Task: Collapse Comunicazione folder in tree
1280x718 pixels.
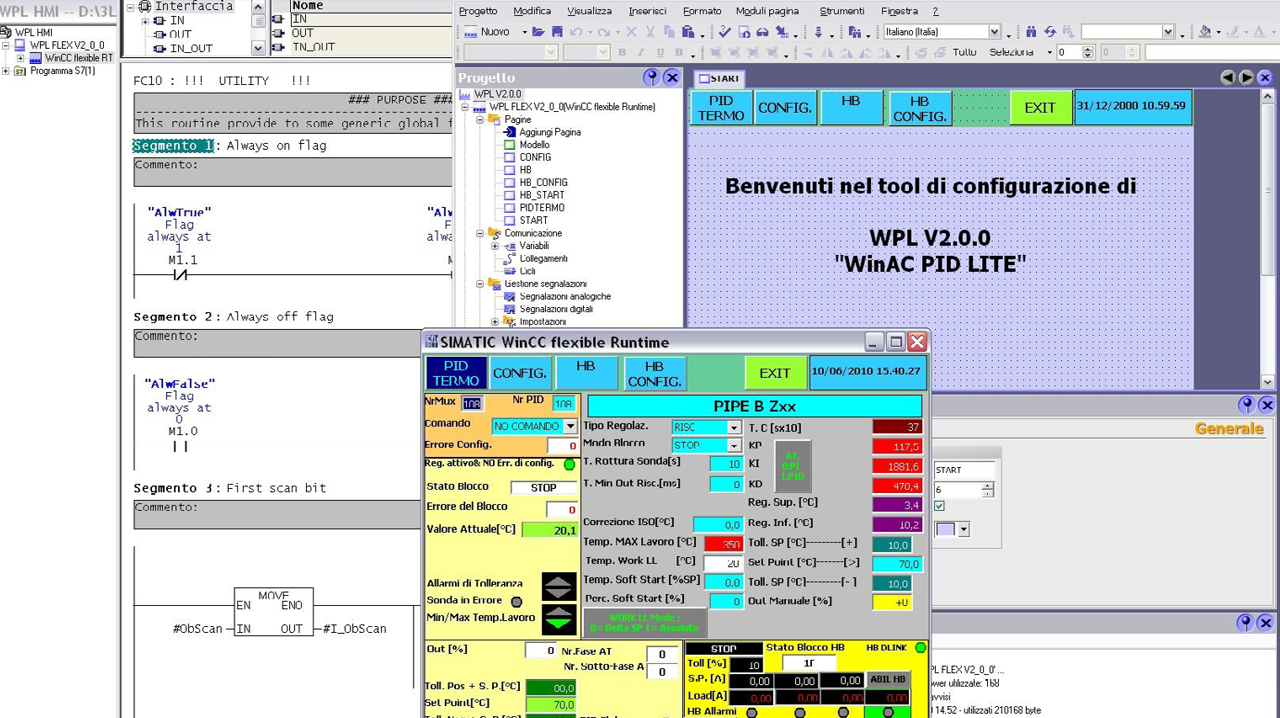Action: tap(479, 233)
